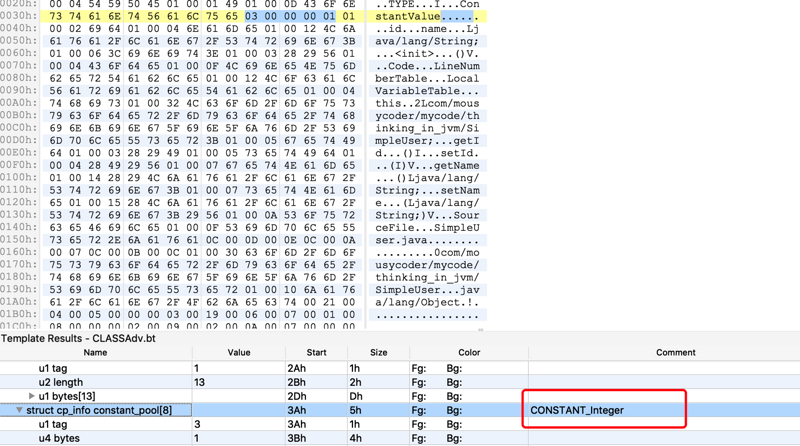Image resolution: width=800 pixels, height=446 pixels.
Task: Select address row 0100h
Action: [x=19, y=178]
